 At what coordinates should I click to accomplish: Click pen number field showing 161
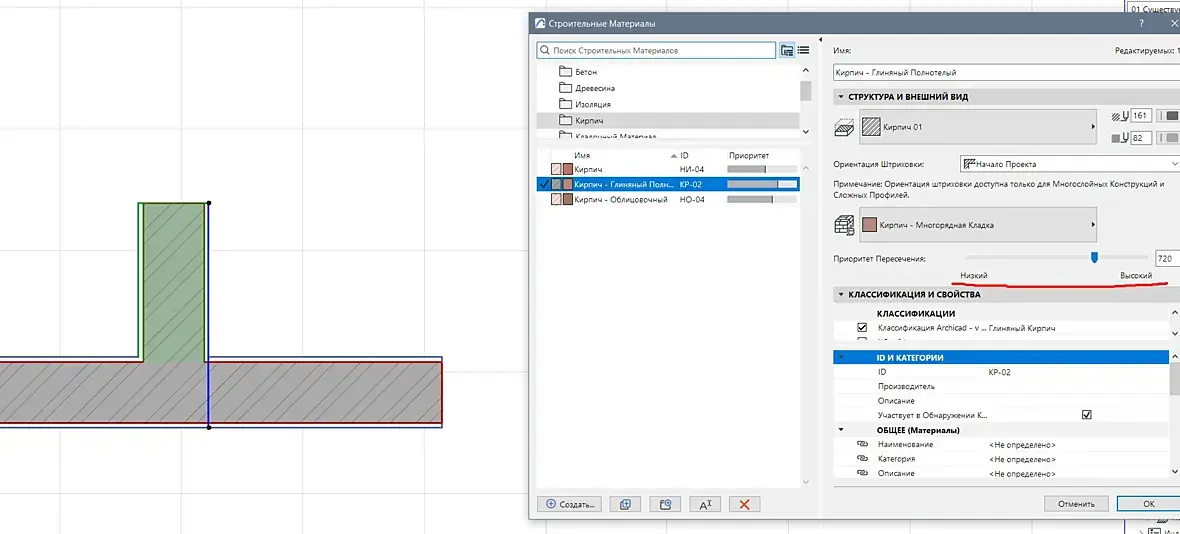coord(1142,116)
